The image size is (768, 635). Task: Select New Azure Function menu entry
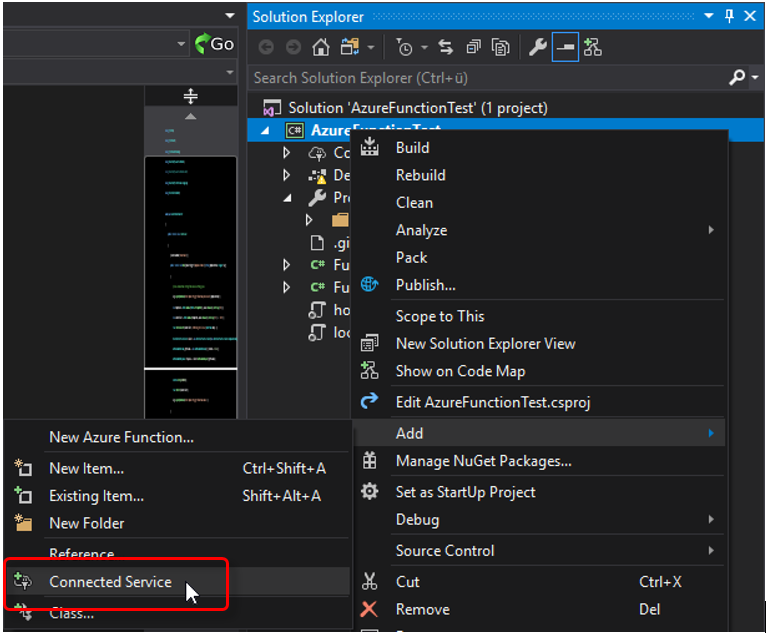point(121,437)
